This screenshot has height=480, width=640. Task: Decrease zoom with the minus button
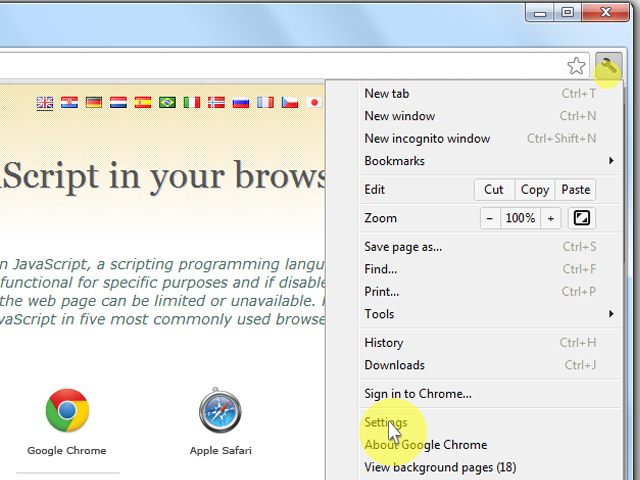(490, 218)
